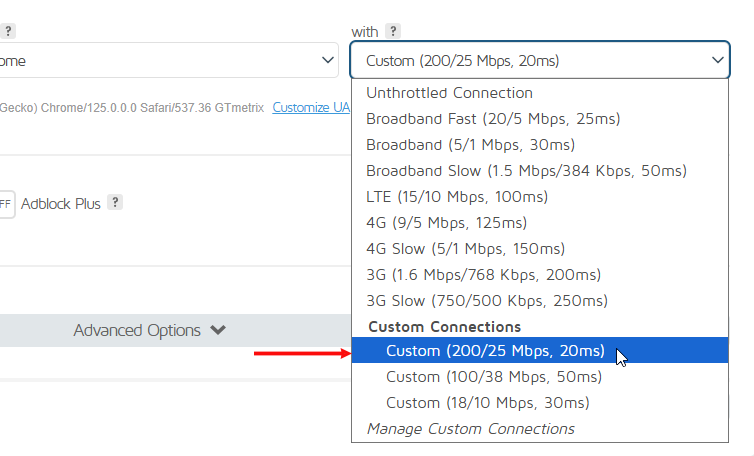The height and width of the screenshot is (456, 754).
Task: Toggle the Adblock Plus switch
Action: click(x=6, y=204)
